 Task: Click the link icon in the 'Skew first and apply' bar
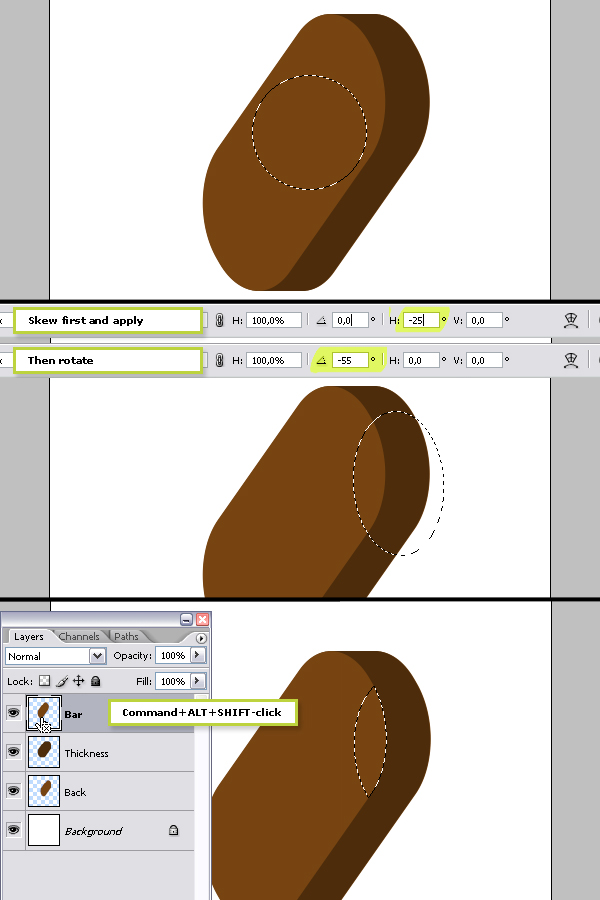point(219,320)
